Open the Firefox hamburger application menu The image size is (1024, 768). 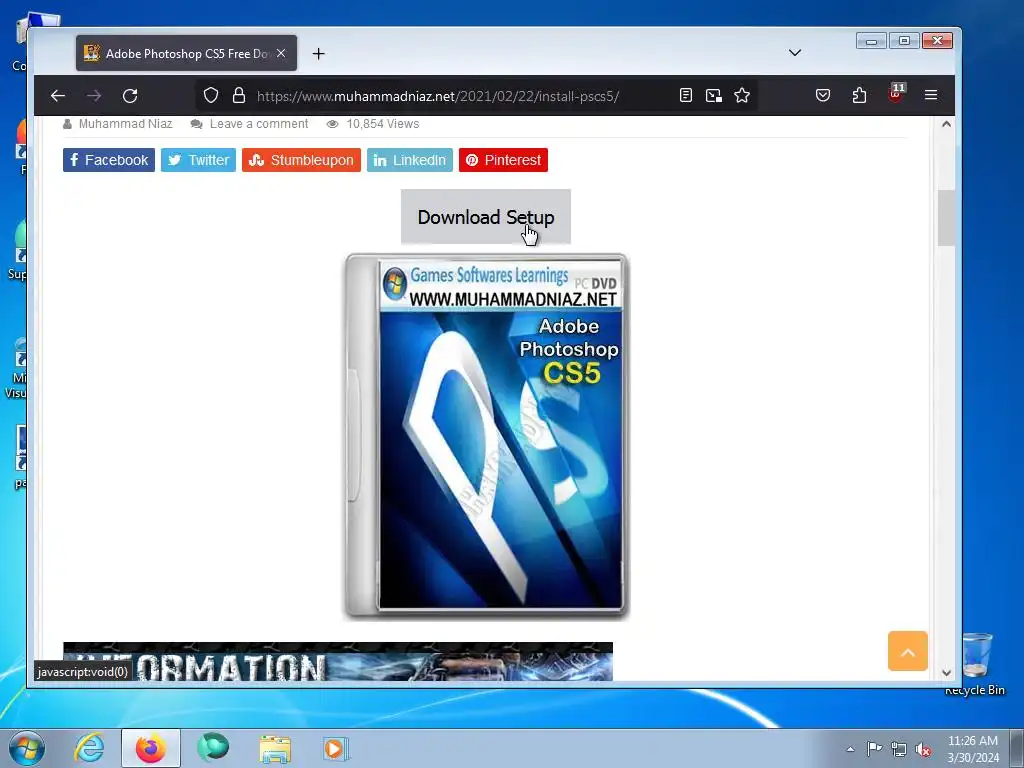(x=931, y=95)
